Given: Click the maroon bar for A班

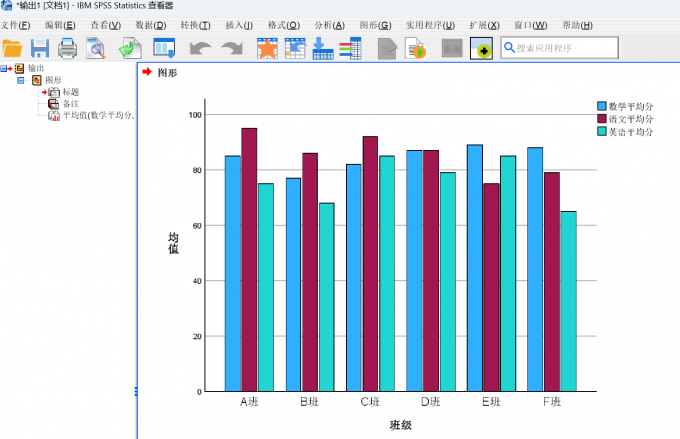Looking at the screenshot, I should click(249, 259).
